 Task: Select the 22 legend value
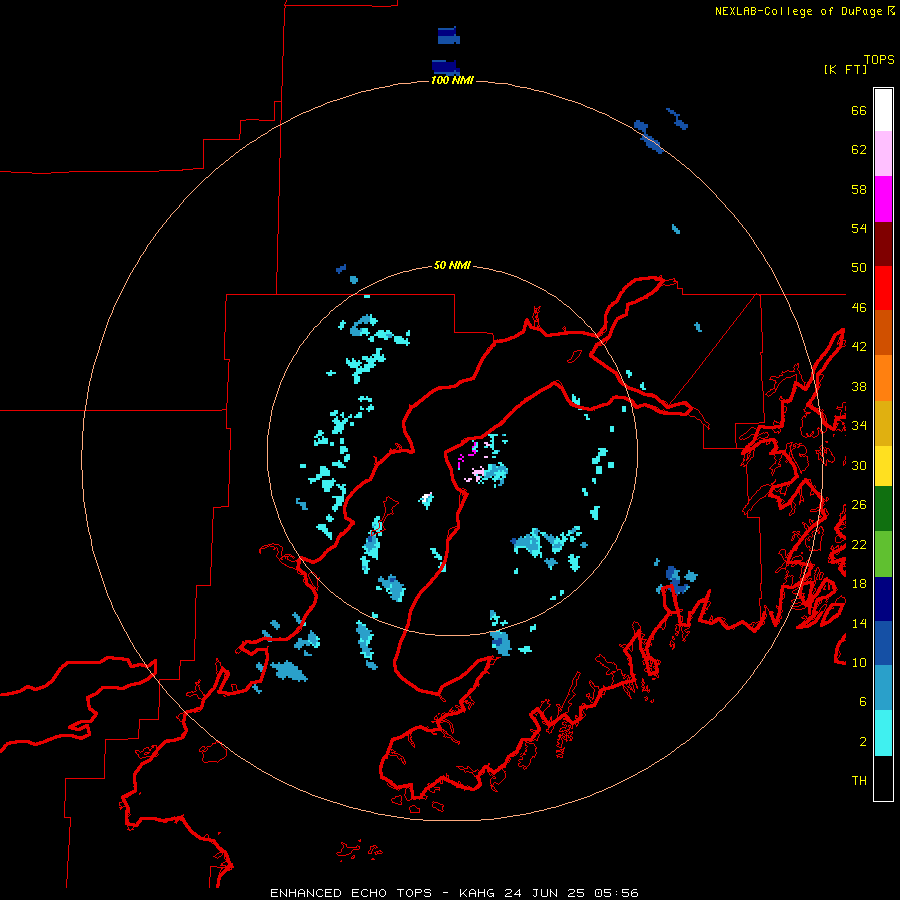[x=859, y=544]
